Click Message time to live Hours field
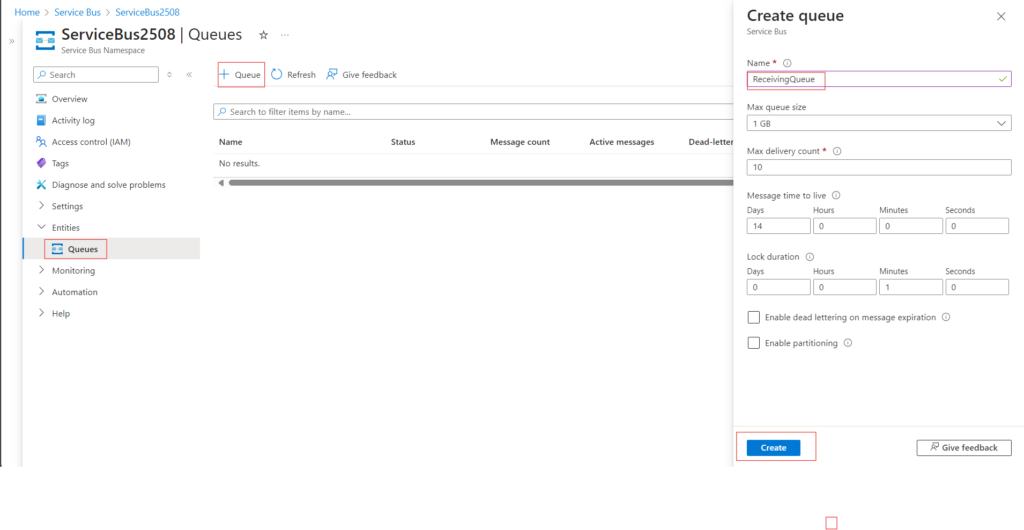 coord(844,226)
